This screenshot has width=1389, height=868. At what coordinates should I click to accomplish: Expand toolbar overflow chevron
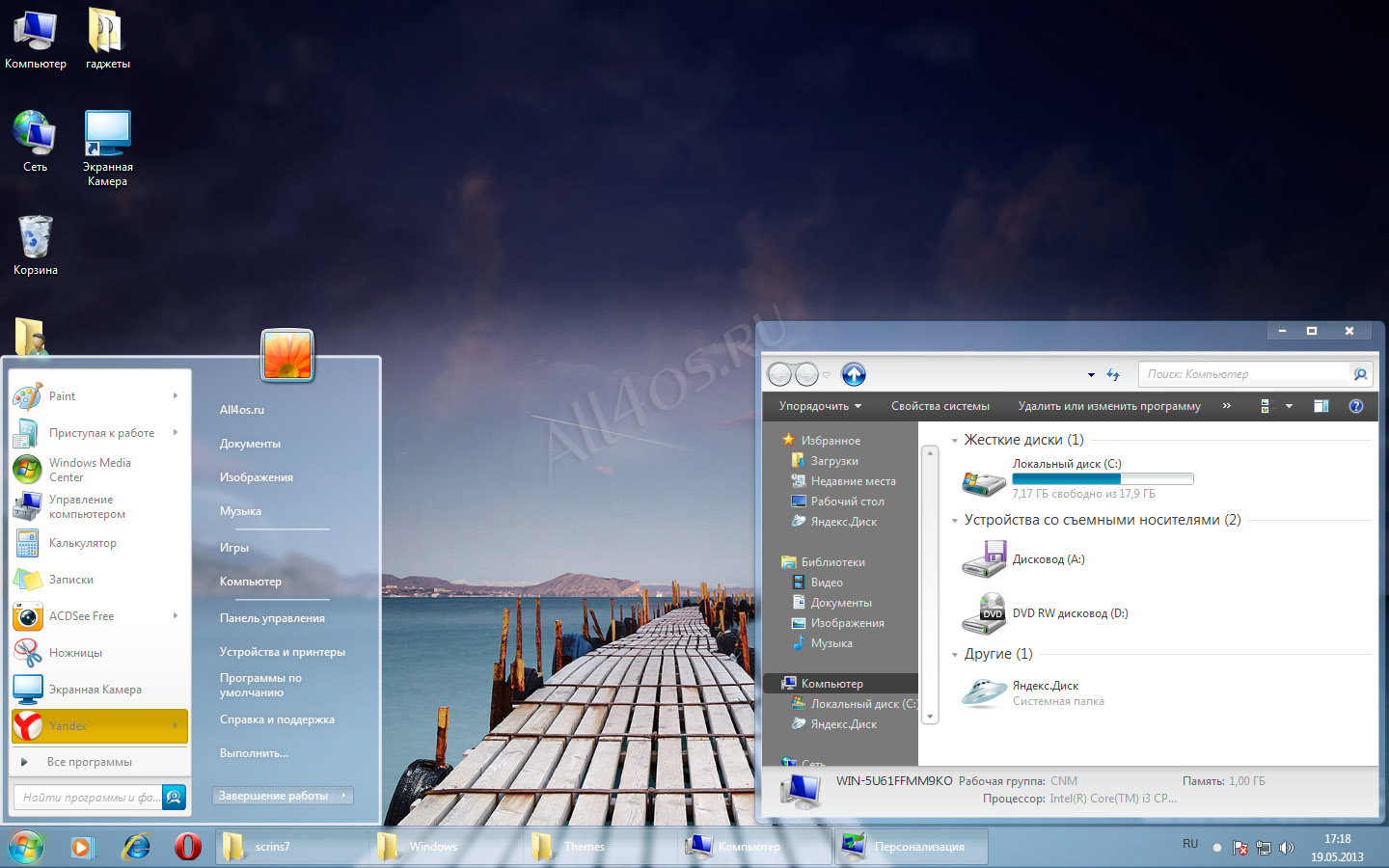click(1227, 406)
